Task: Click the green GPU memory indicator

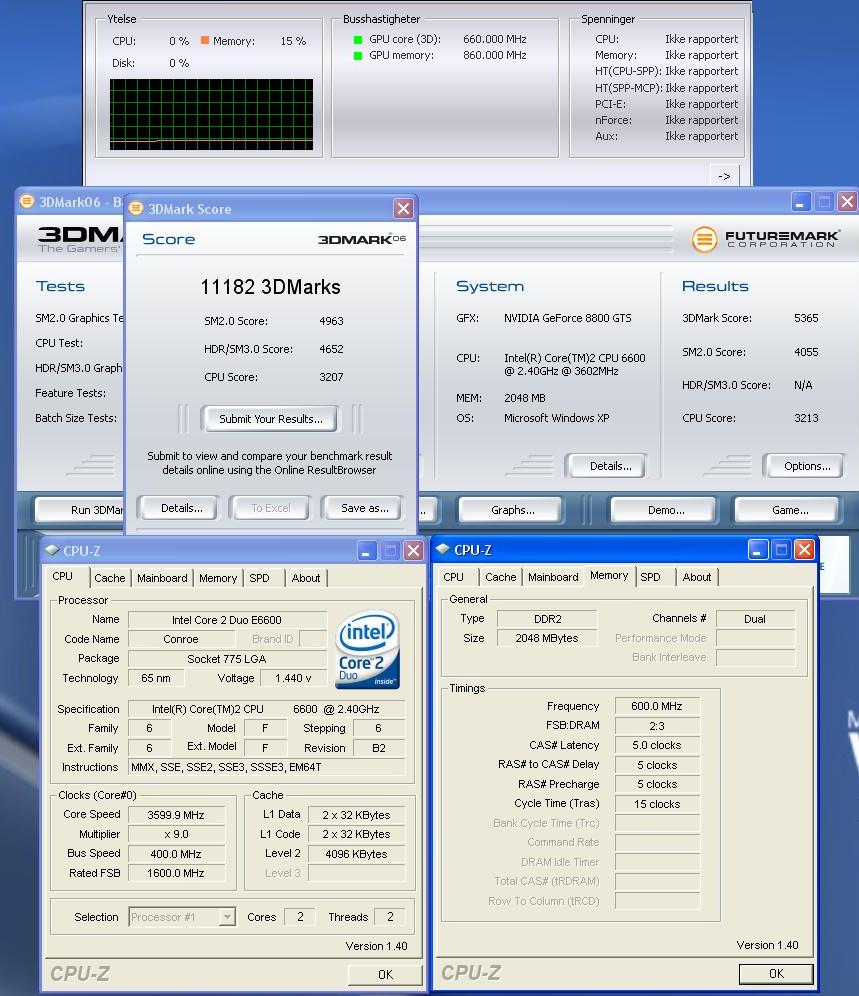Action: pos(358,56)
